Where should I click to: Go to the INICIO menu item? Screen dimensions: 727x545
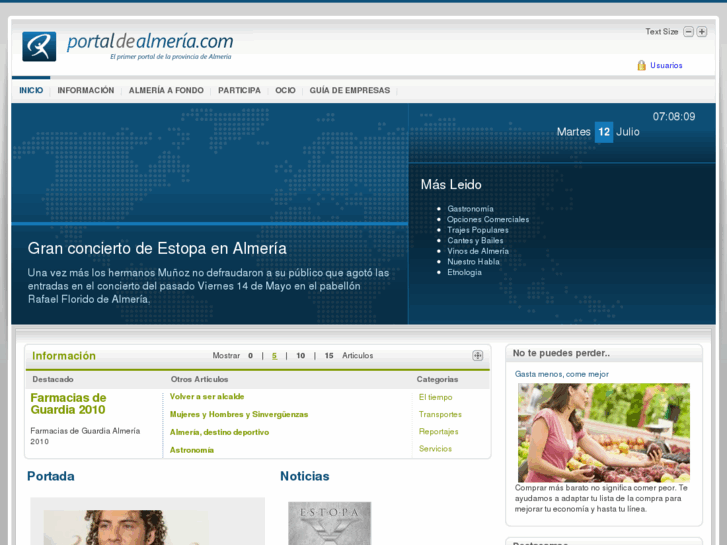(x=31, y=90)
